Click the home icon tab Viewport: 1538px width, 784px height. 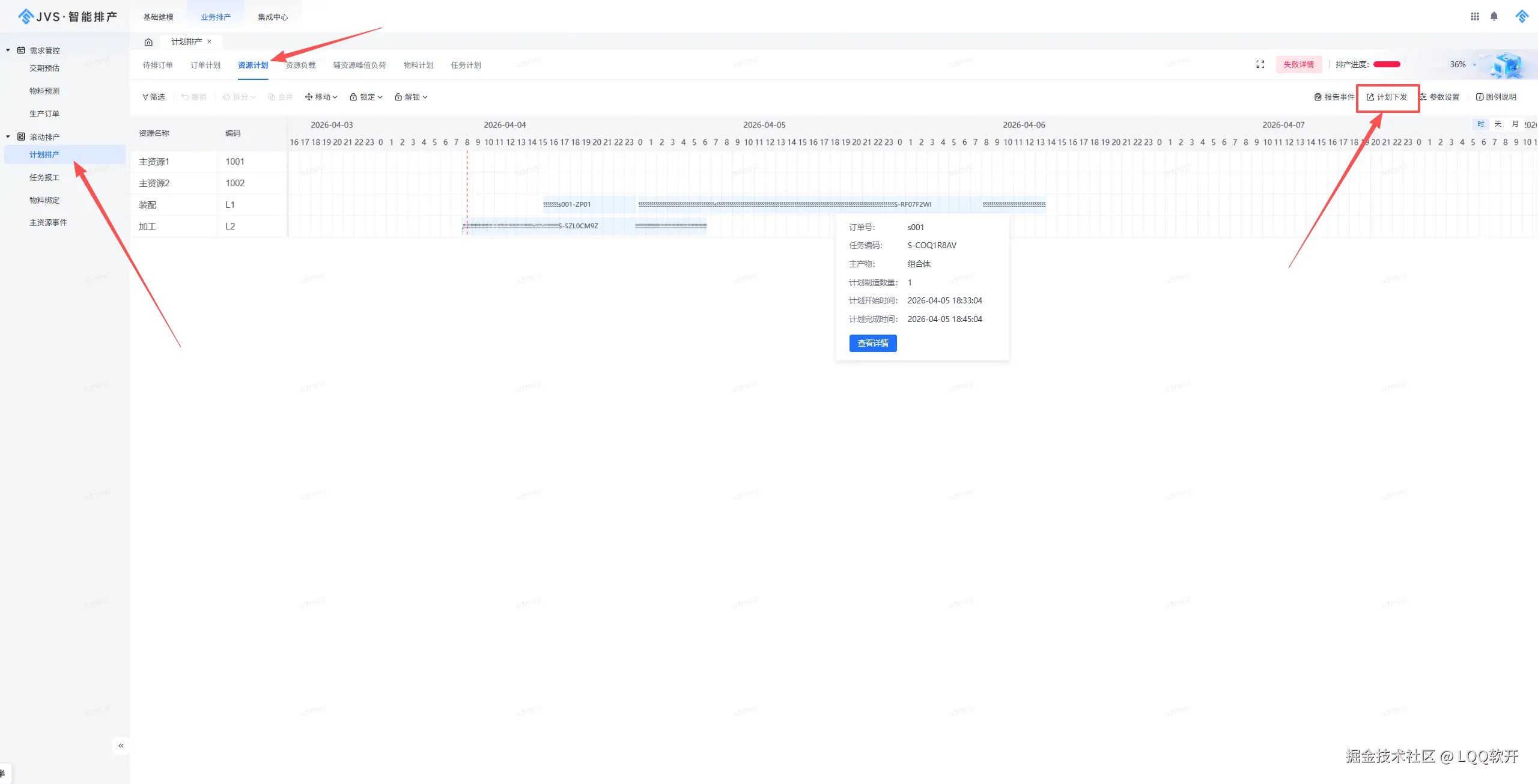(x=148, y=42)
